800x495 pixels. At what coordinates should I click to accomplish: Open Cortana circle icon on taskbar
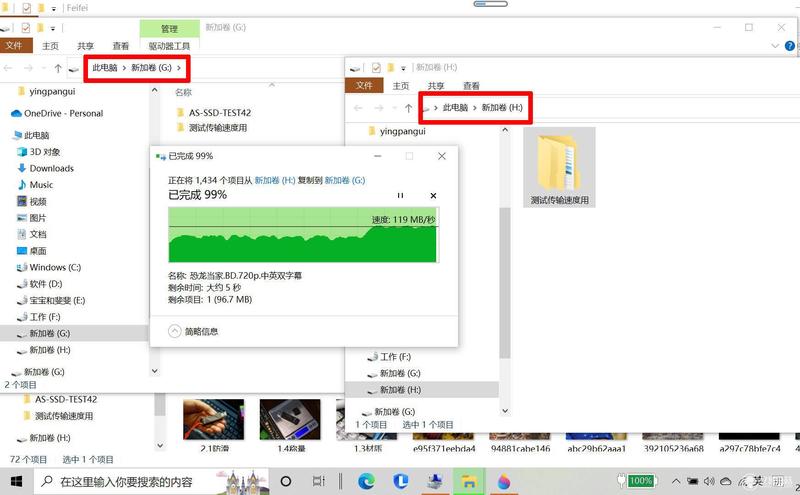[x=286, y=481]
